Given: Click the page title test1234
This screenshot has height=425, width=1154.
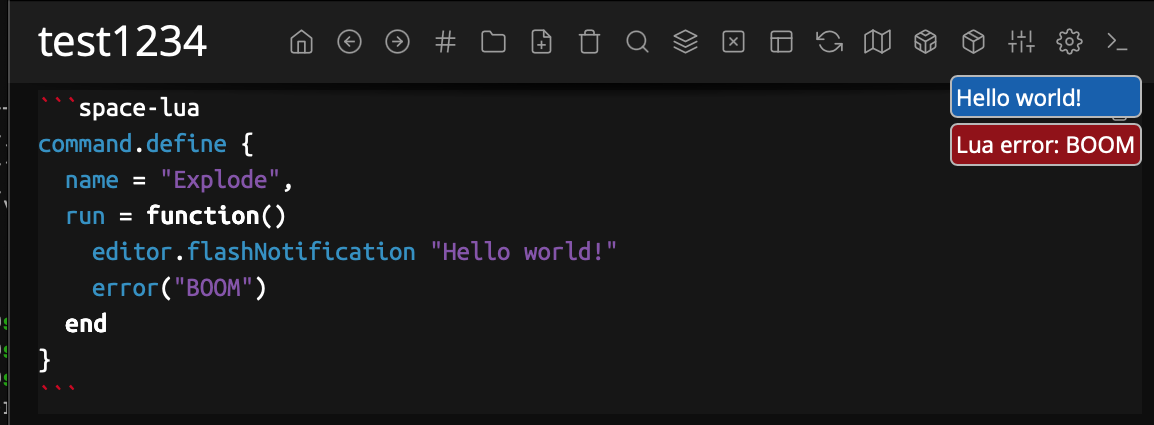Looking at the screenshot, I should click(x=122, y=42).
